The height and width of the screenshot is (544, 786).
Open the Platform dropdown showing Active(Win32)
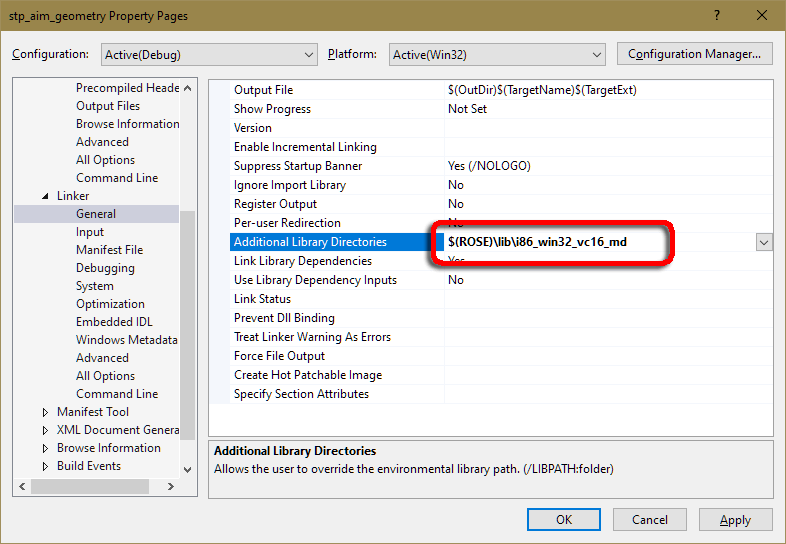(497, 55)
